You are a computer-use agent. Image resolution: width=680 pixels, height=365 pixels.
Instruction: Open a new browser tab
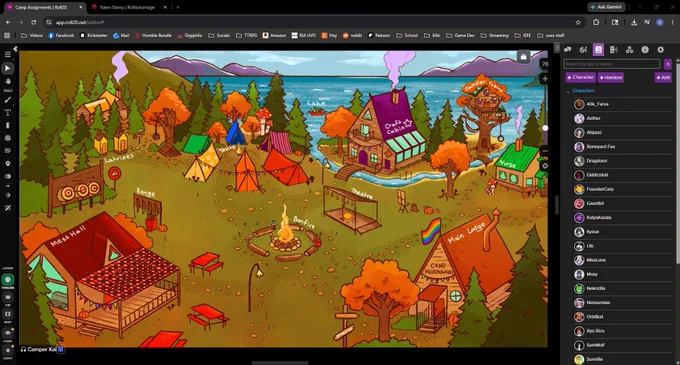point(178,7)
